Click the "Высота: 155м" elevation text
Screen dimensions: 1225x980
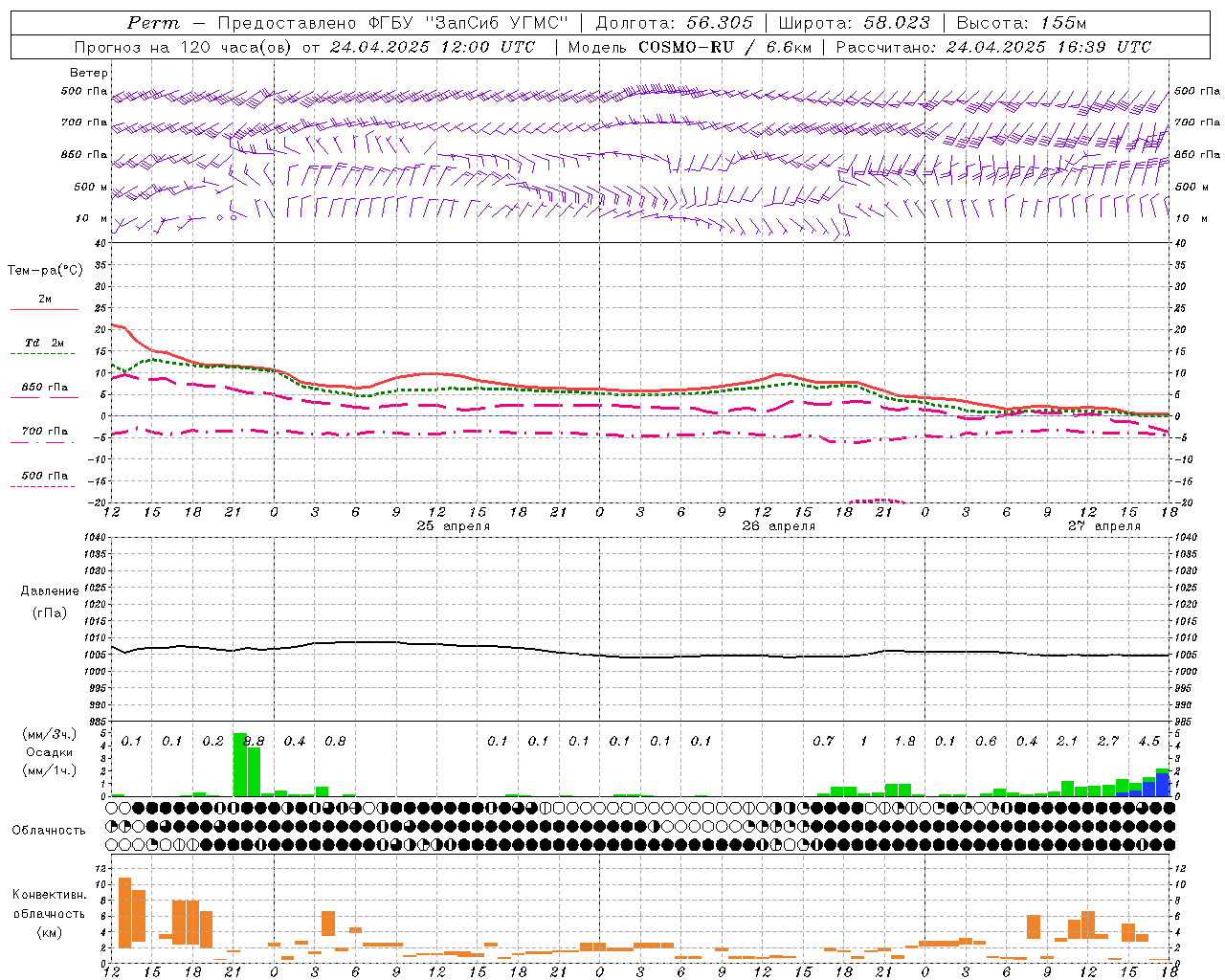click(1021, 23)
